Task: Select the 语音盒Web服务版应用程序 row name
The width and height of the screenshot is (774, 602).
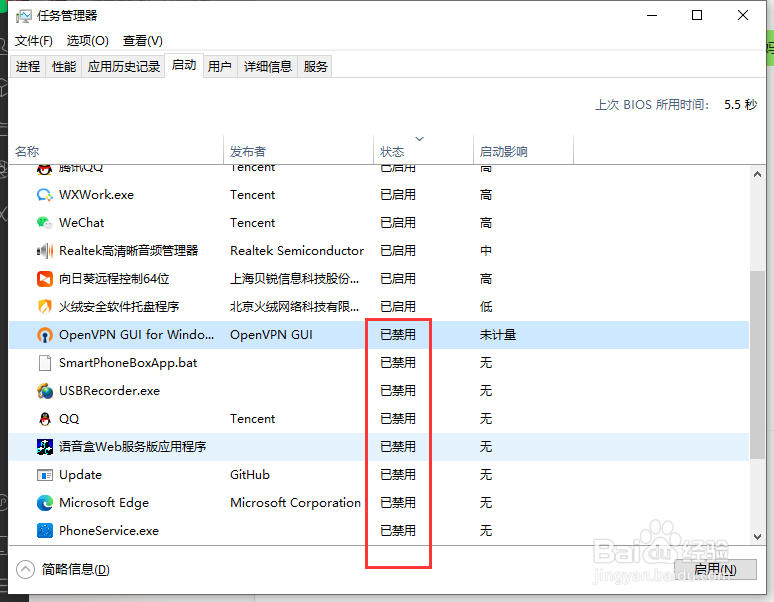Action: [x=132, y=447]
